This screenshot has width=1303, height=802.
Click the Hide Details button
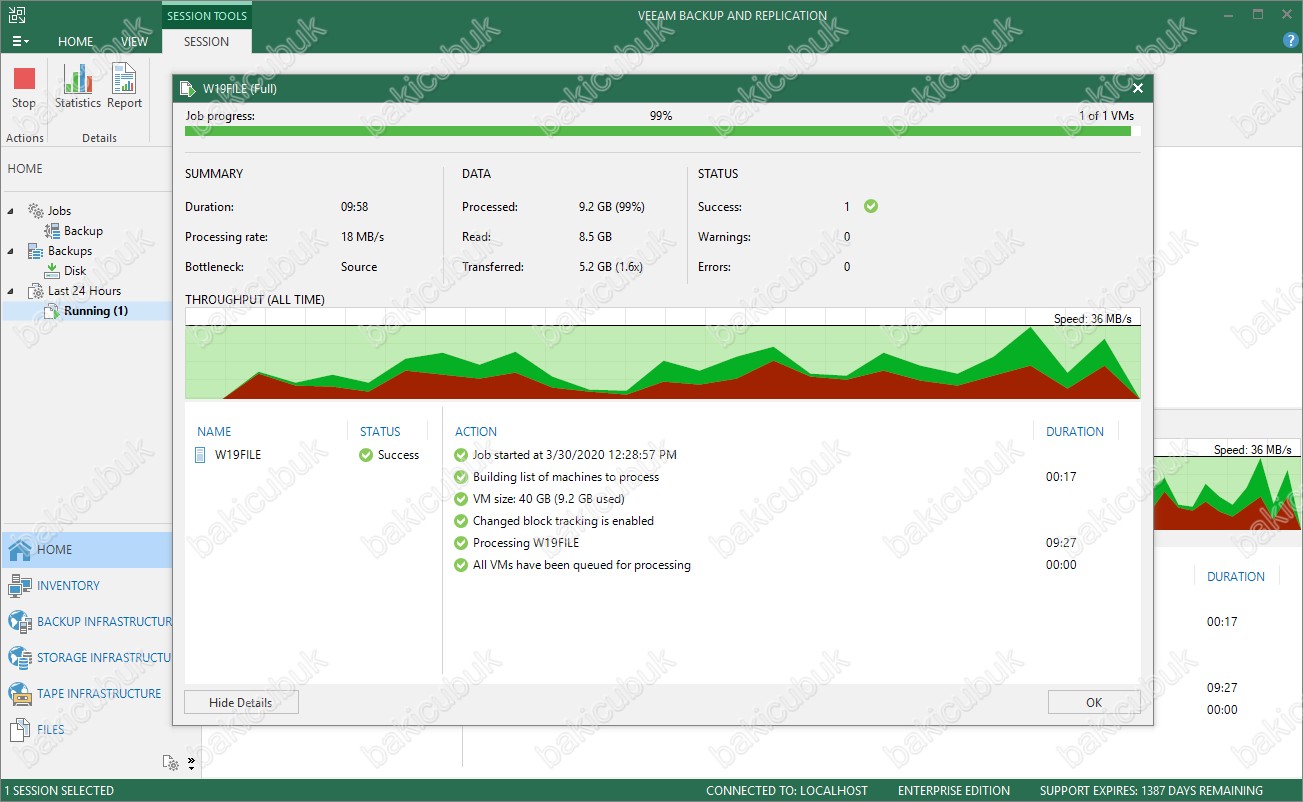point(241,703)
